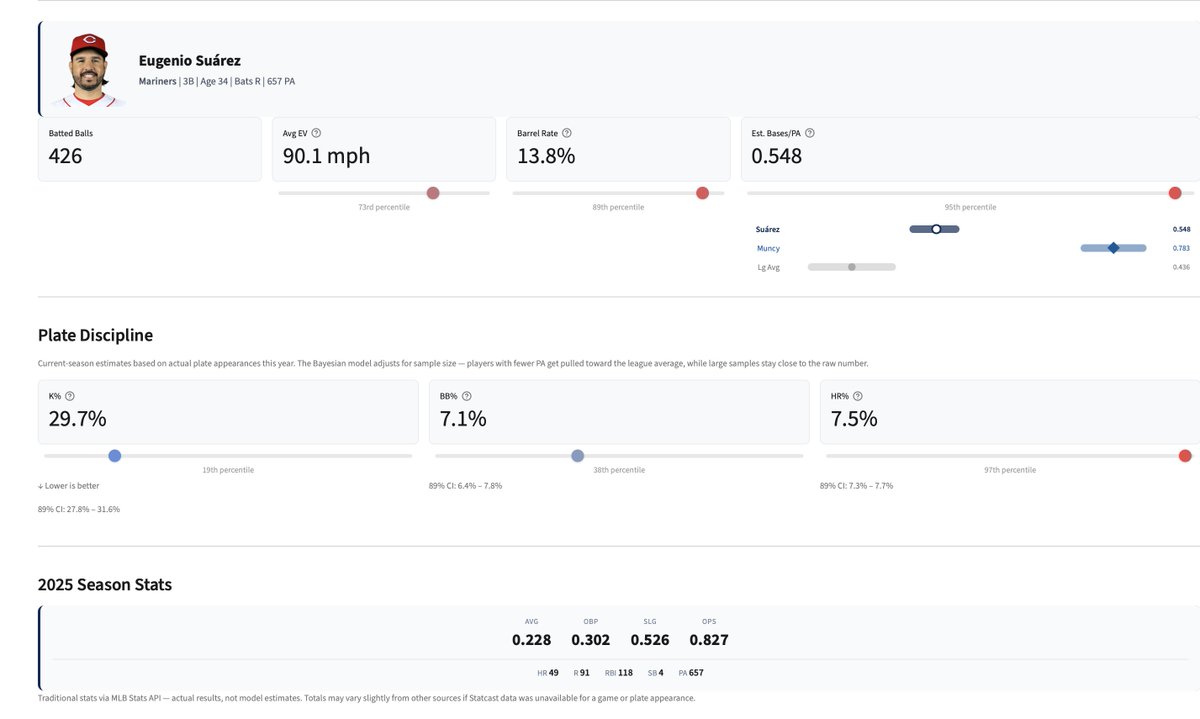Click the 19th percentile label
The width and height of the screenshot is (1200, 719).
click(x=228, y=469)
